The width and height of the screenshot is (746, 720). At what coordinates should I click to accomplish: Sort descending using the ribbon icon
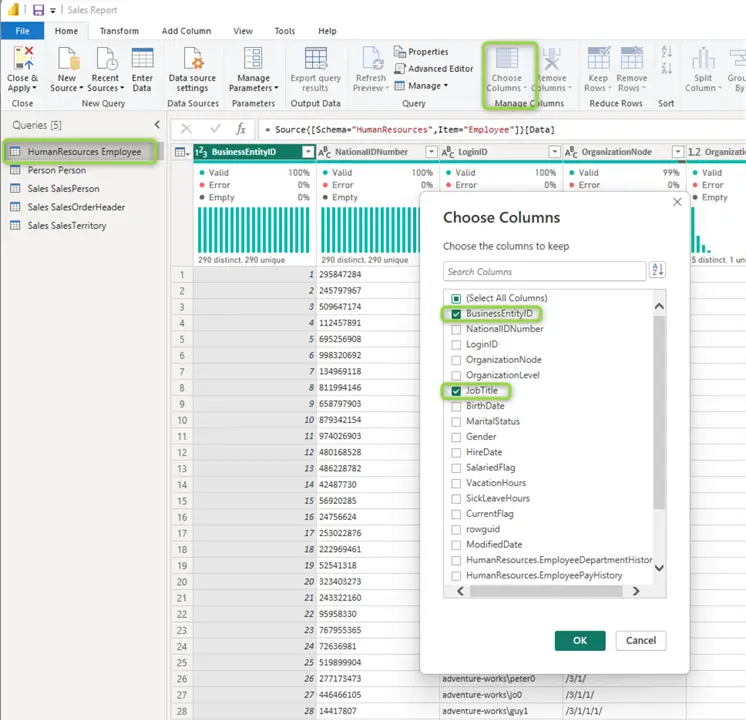click(x=667, y=68)
